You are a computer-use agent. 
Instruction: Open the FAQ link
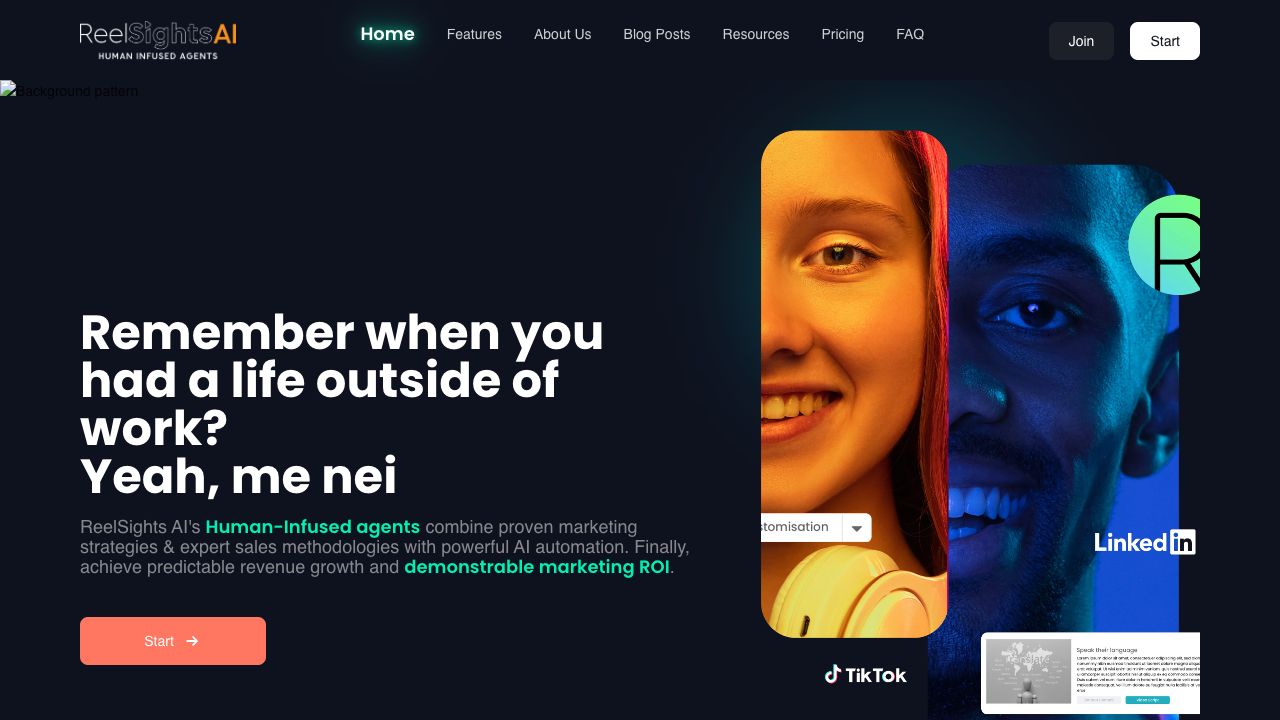tap(910, 34)
